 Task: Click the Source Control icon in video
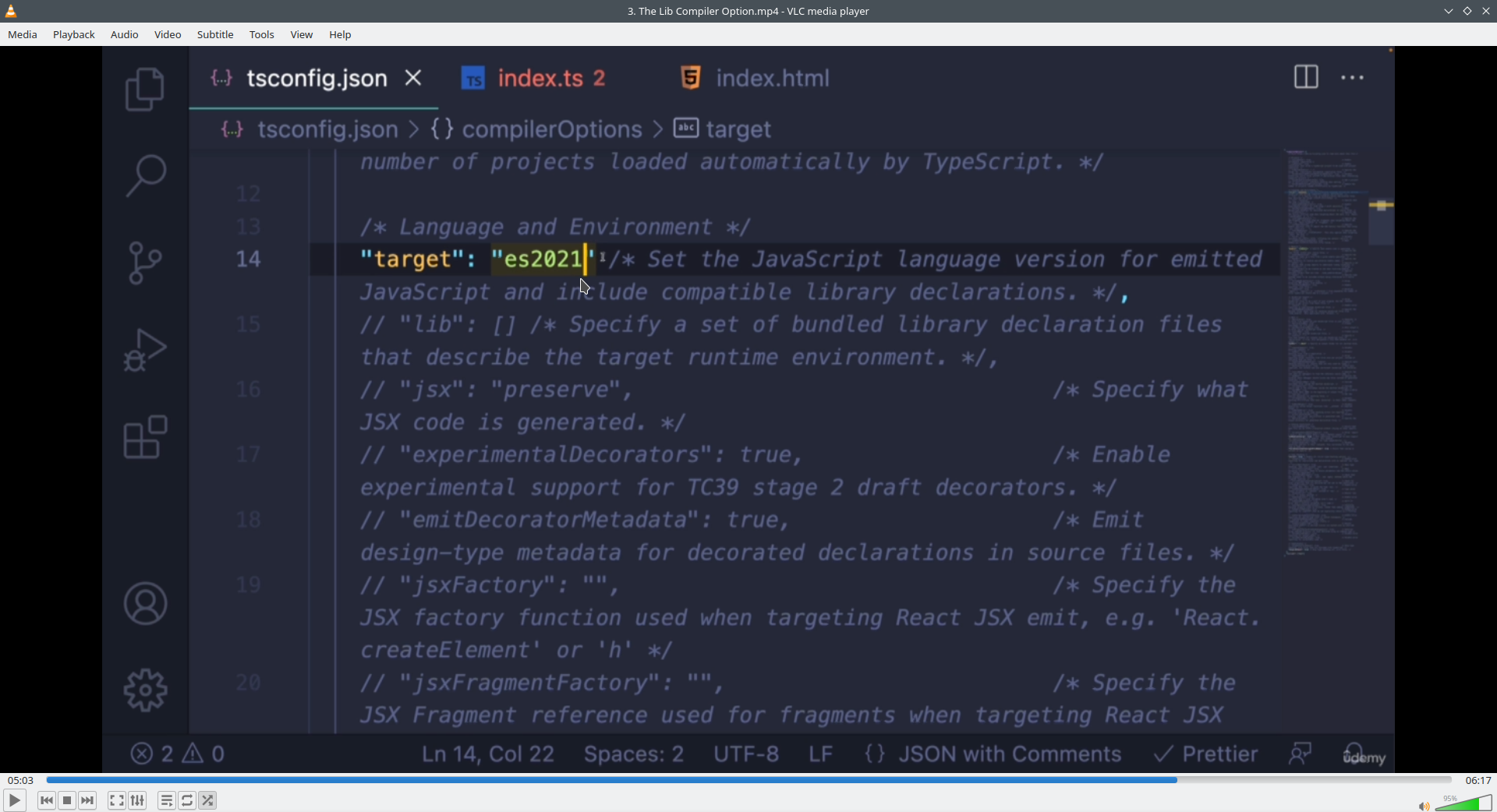point(145,263)
